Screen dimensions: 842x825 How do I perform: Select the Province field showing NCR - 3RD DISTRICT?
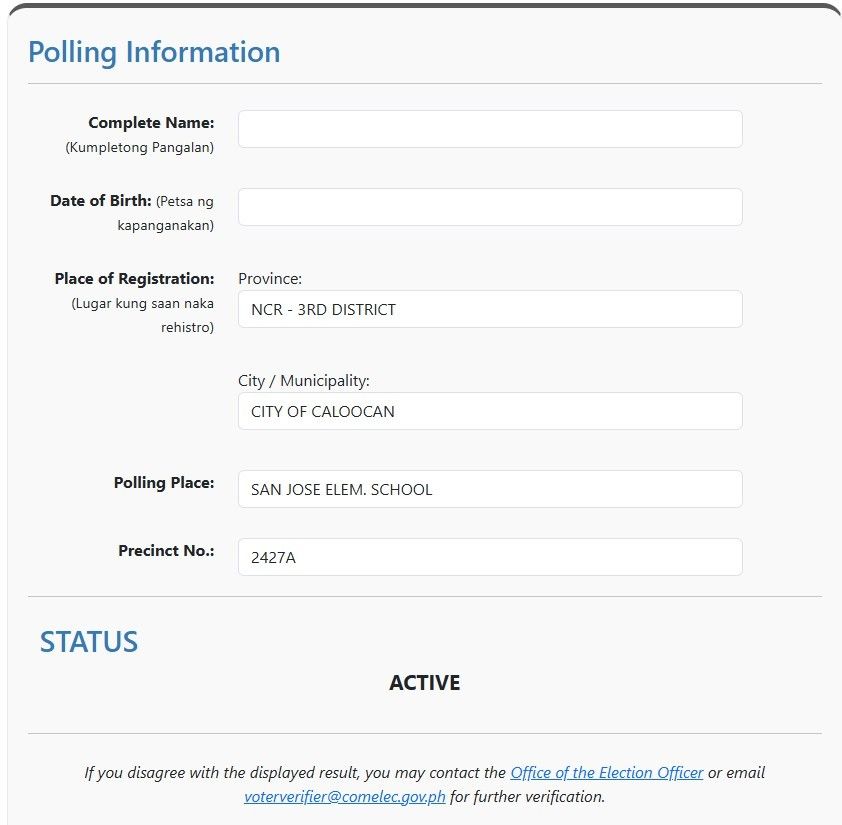(x=490, y=309)
